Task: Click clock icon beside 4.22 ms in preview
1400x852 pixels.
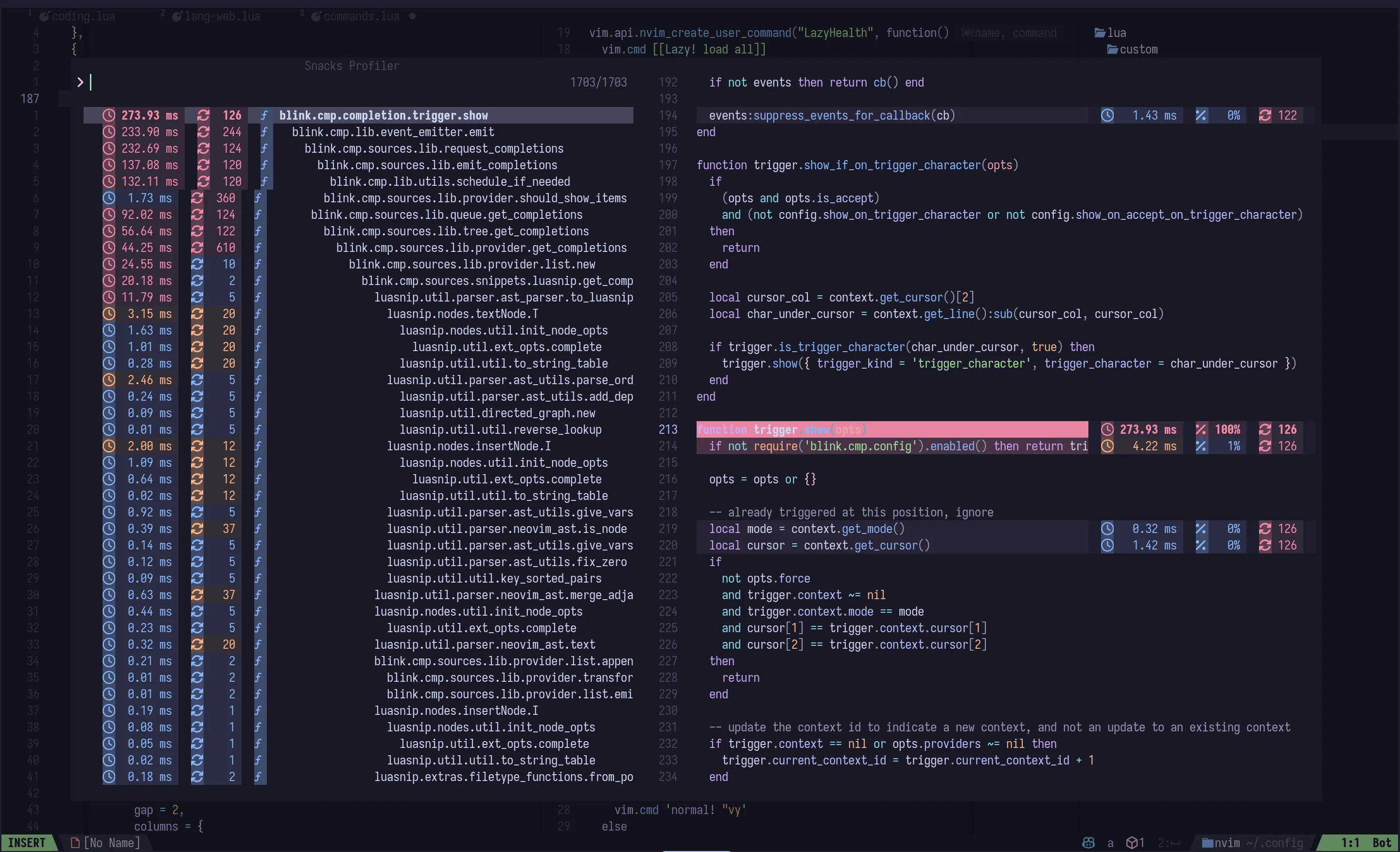Action: (1107, 446)
